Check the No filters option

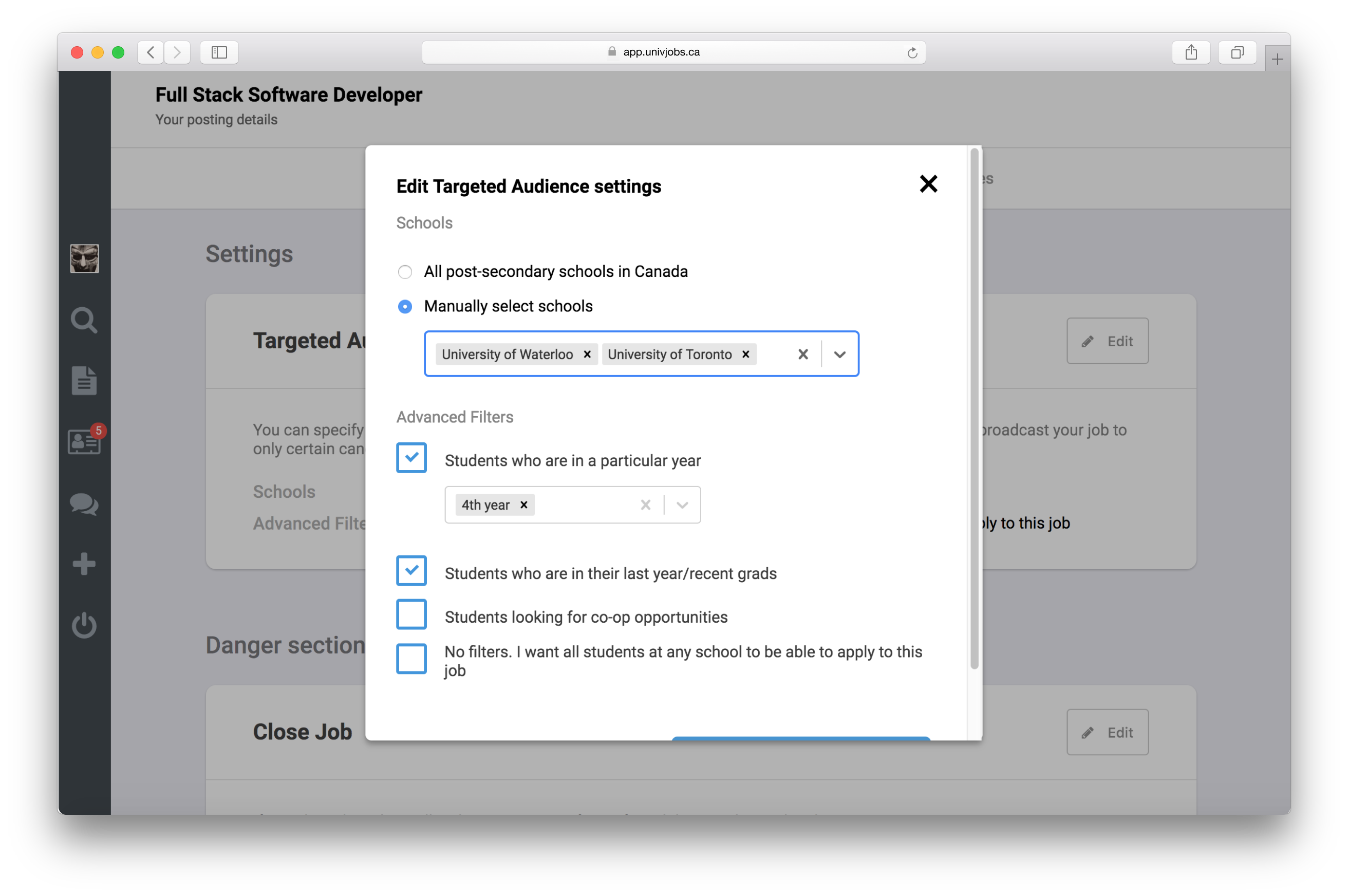tap(411, 659)
